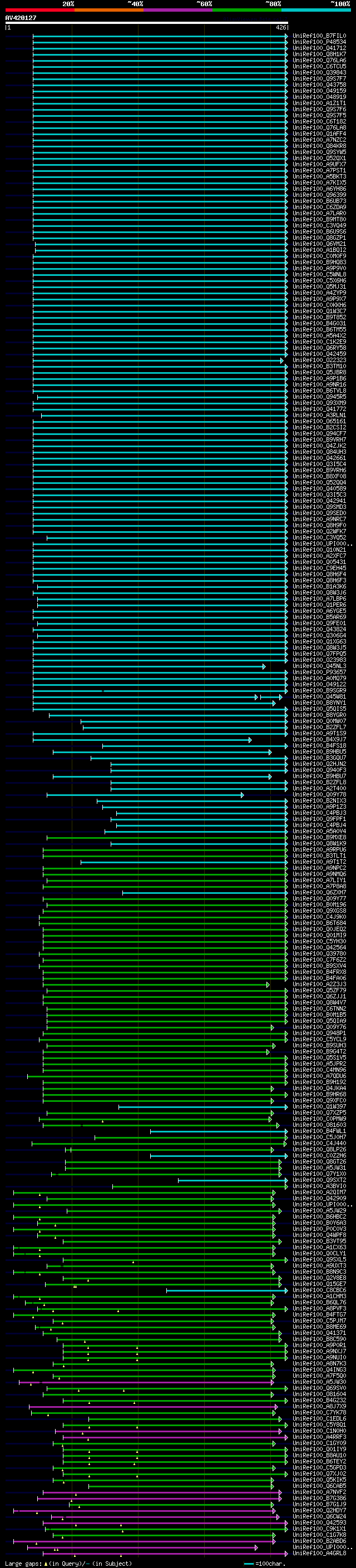The height and width of the screenshot is (1568, 356).
Task: Click the hit label UniRef100_B2NIX3
Action: pos(319,800)
